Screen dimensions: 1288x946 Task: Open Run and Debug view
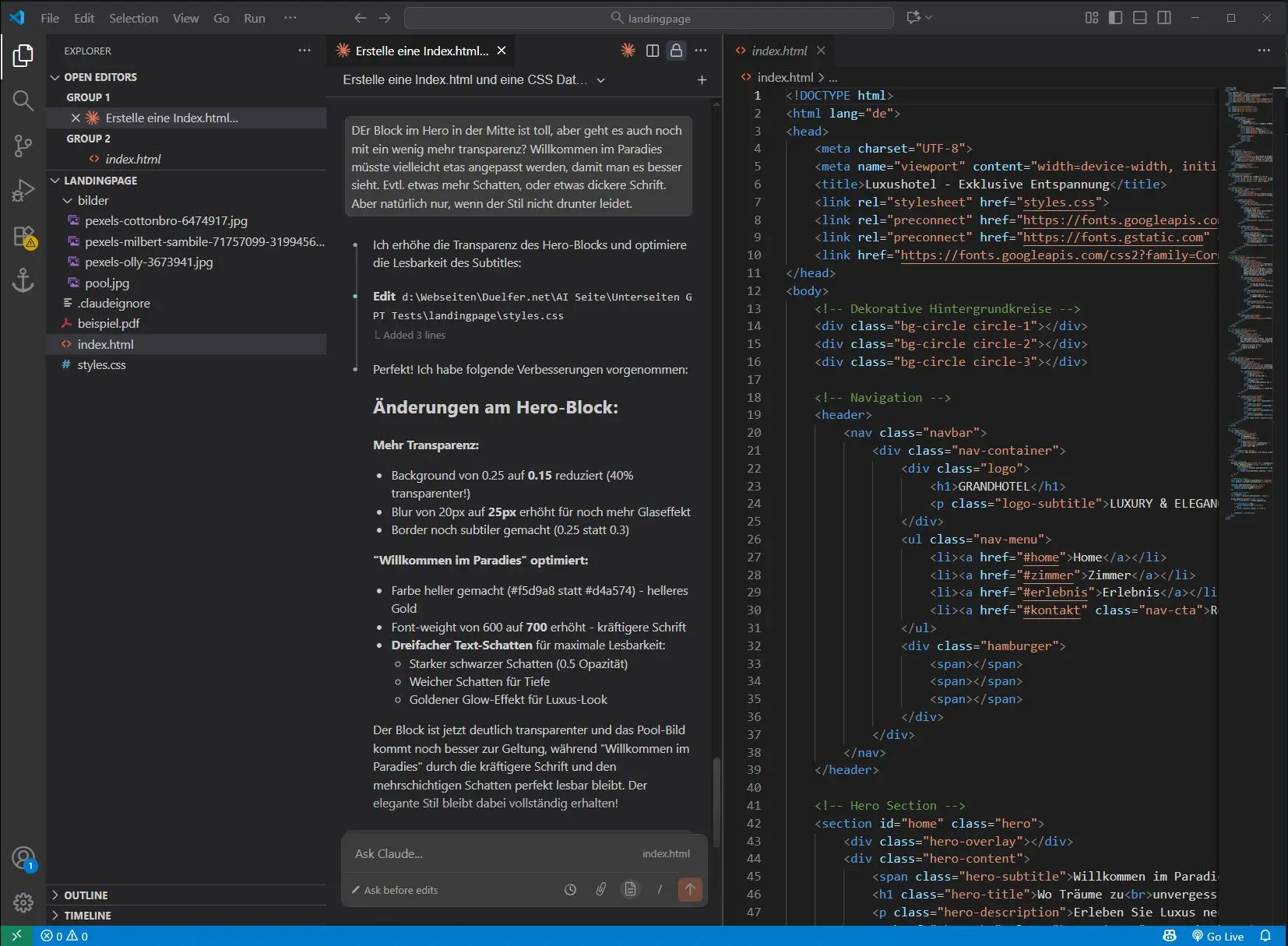click(23, 191)
